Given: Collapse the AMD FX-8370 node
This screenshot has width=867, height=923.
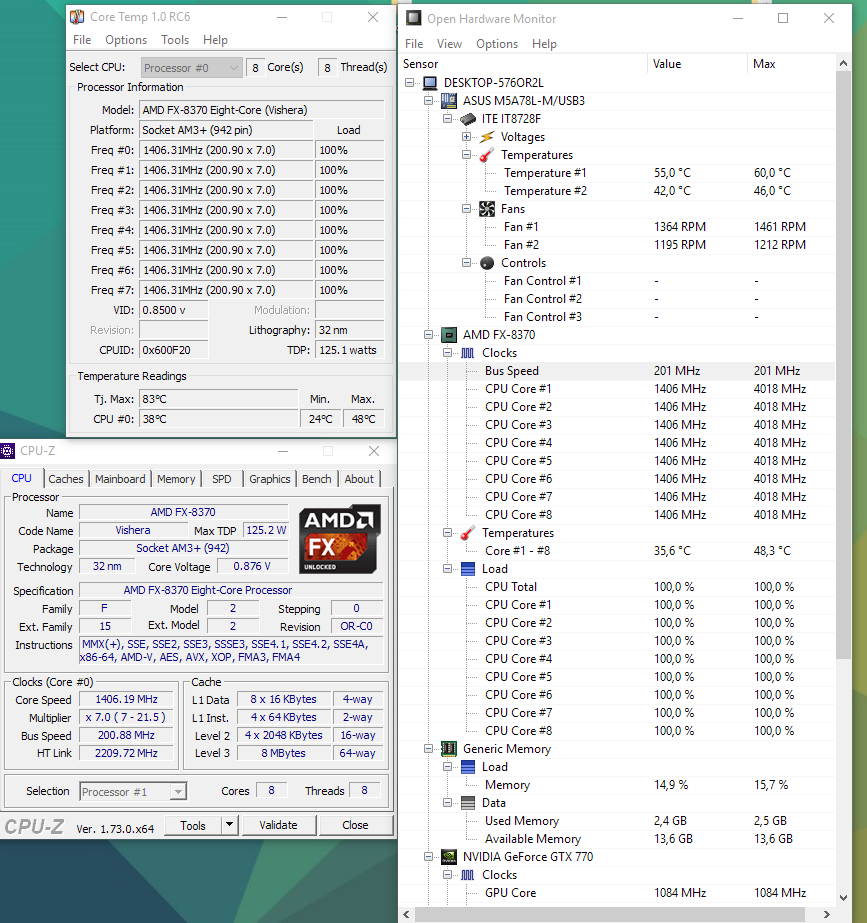Looking at the screenshot, I should pyautogui.click(x=428, y=335).
